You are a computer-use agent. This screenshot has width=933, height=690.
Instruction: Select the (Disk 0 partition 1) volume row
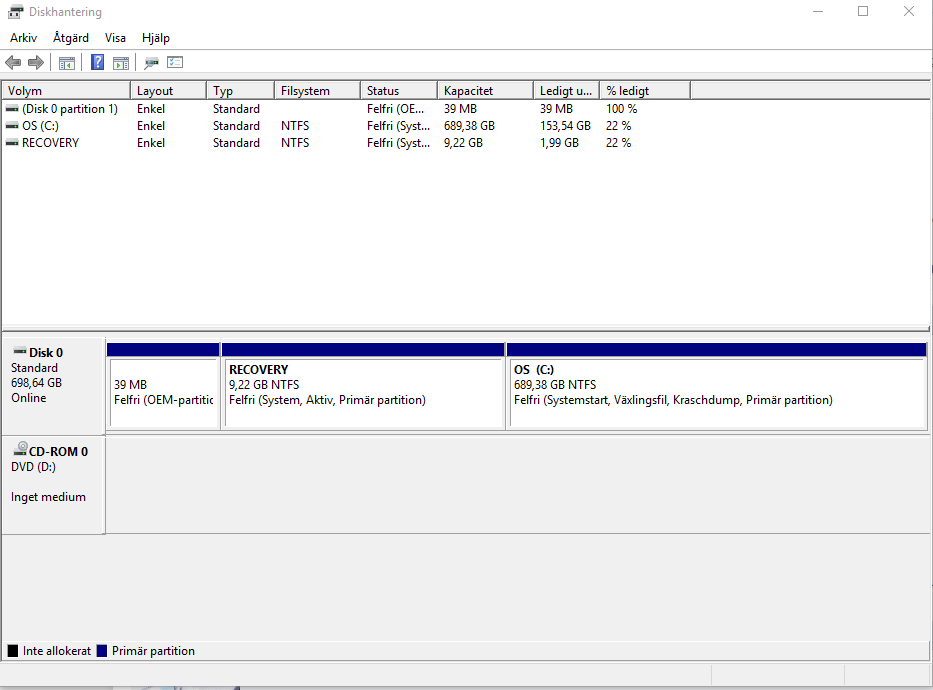click(346, 109)
